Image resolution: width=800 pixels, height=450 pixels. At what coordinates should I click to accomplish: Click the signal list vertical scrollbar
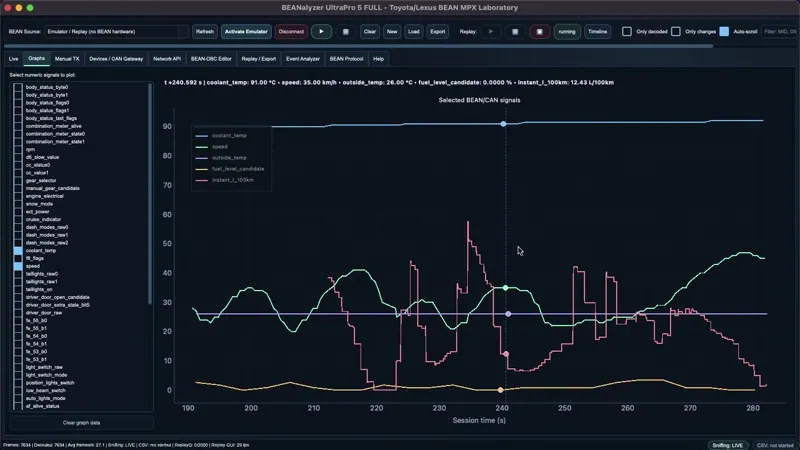coord(149,194)
